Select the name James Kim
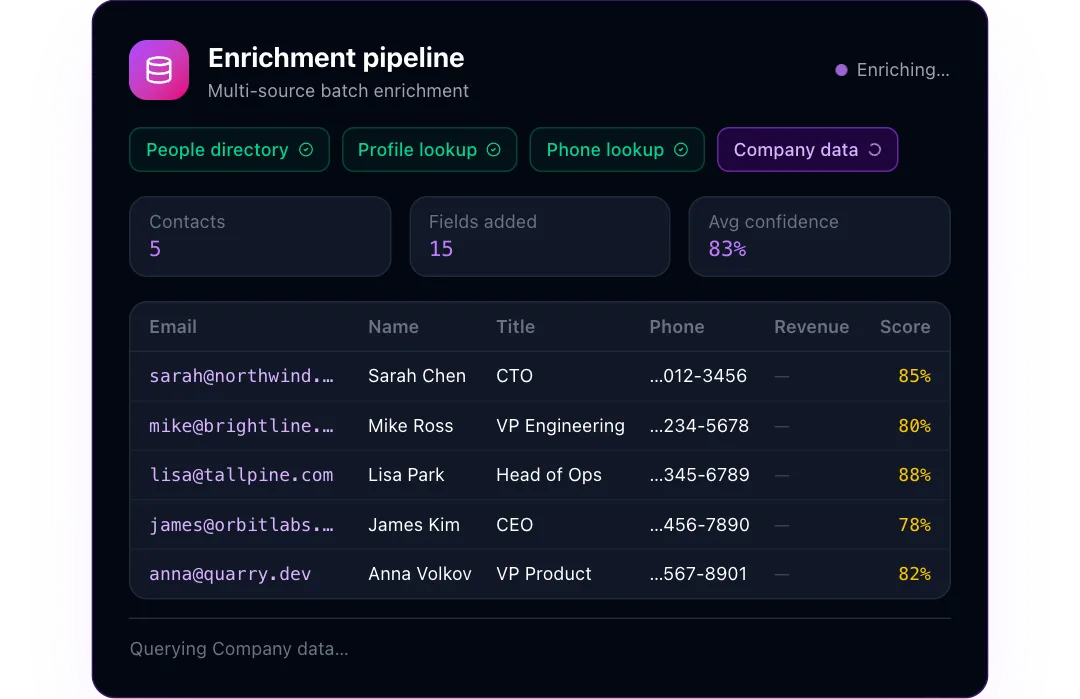The image size is (1080, 699). coord(414,525)
